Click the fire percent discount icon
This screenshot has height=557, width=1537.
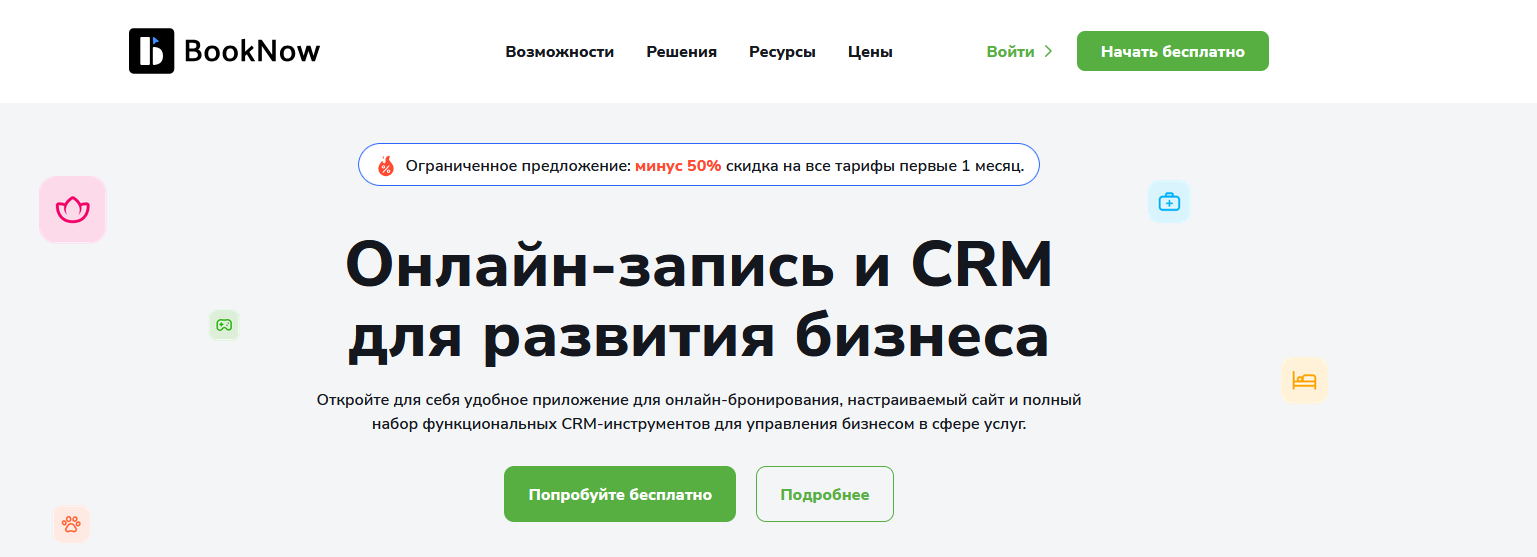[386, 166]
